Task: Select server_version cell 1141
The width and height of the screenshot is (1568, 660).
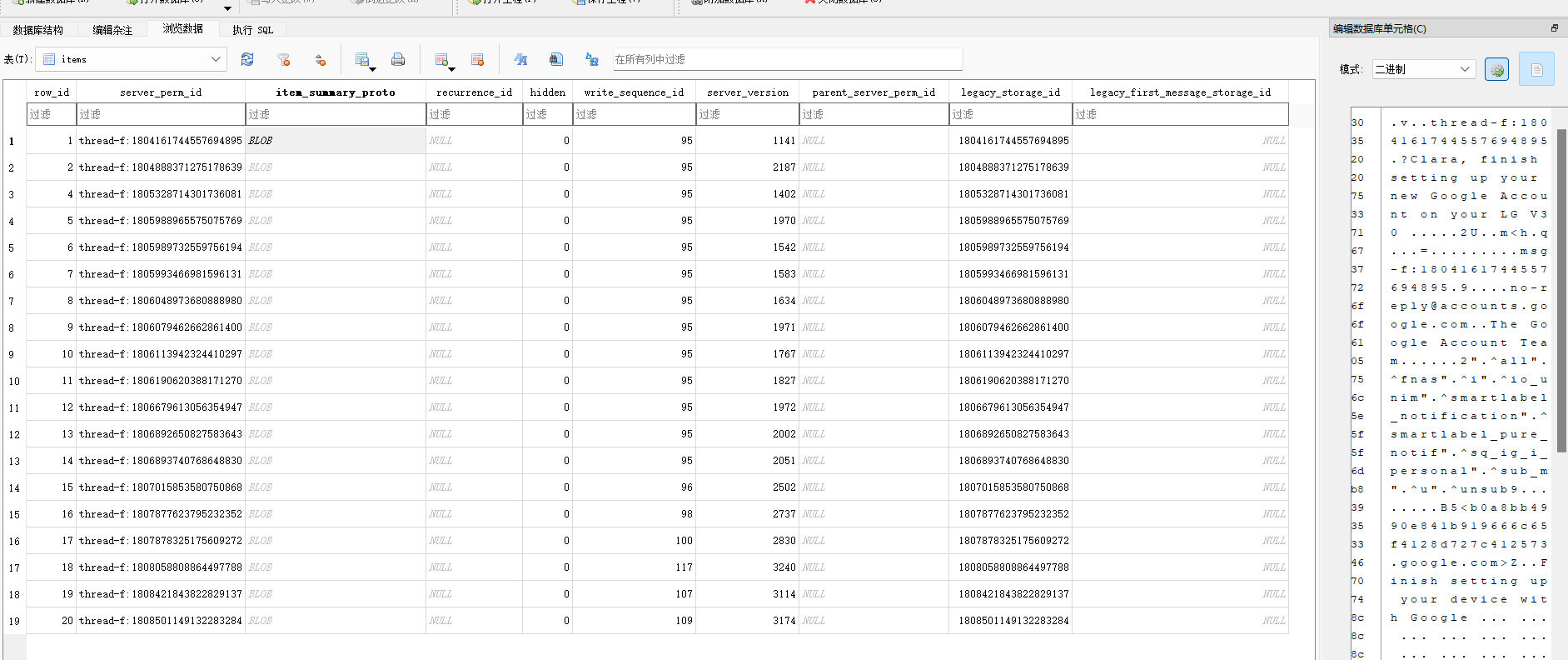Action: pyautogui.click(x=748, y=141)
